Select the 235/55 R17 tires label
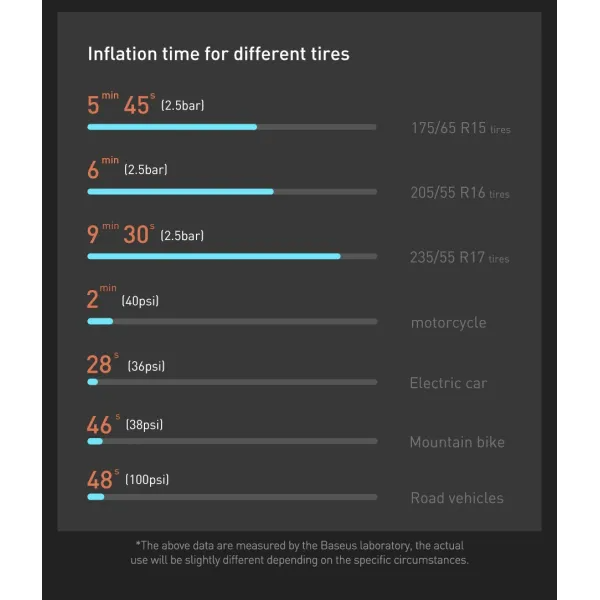 click(460, 258)
